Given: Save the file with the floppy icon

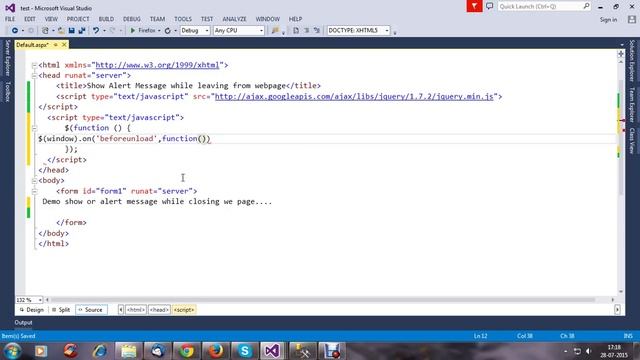Looking at the screenshot, I should 71,31.
